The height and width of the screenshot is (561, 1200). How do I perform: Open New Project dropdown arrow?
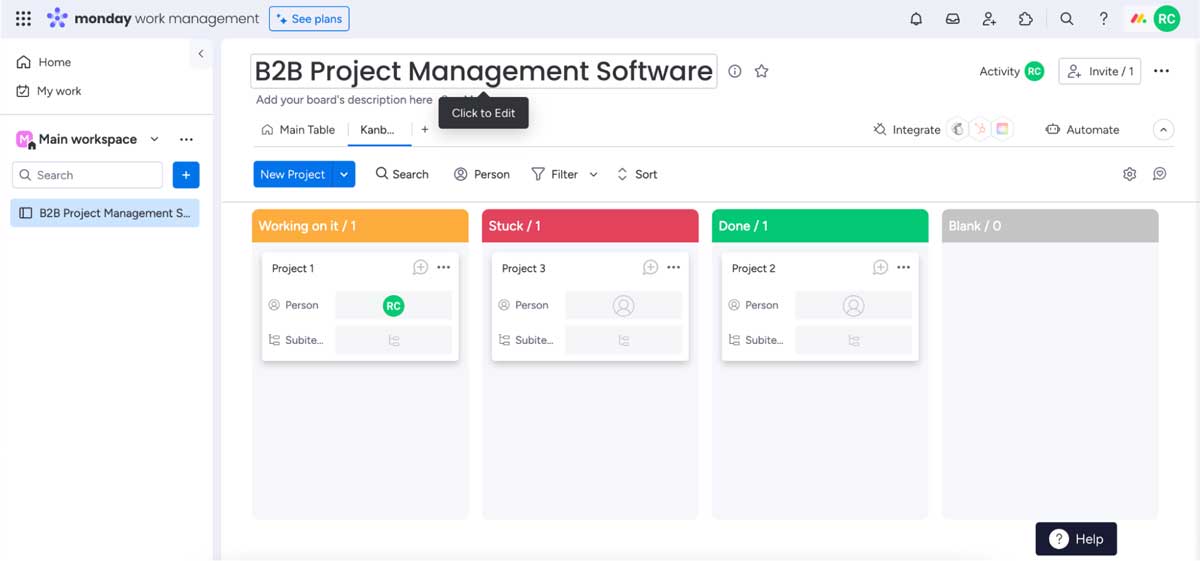pos(344,174)
